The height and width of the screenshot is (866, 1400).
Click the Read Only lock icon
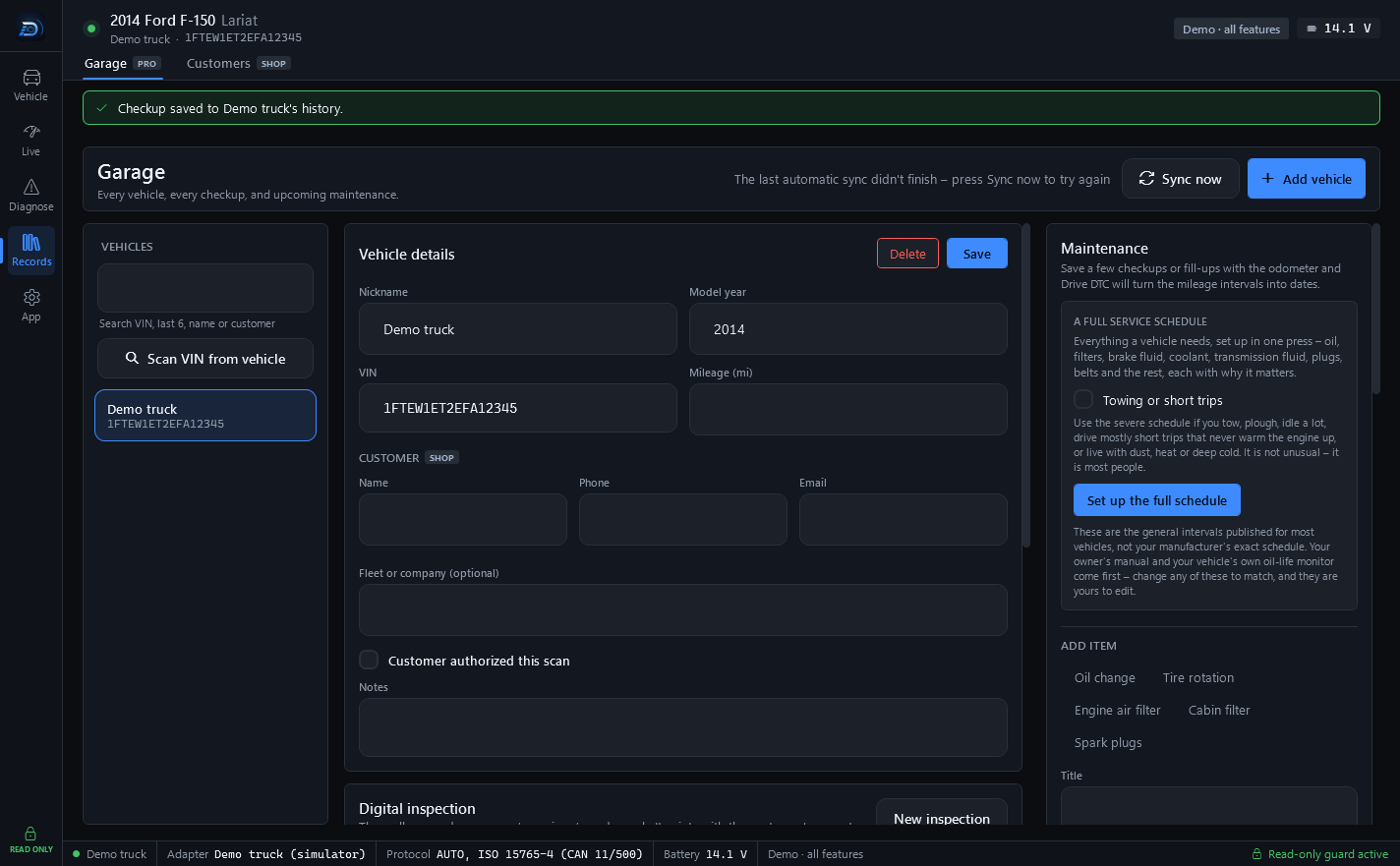coord(30,834)
